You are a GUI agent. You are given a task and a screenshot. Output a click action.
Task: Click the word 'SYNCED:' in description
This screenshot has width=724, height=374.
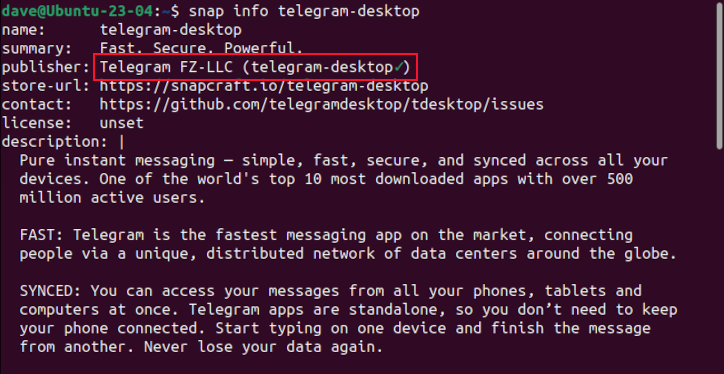(51, 291)
